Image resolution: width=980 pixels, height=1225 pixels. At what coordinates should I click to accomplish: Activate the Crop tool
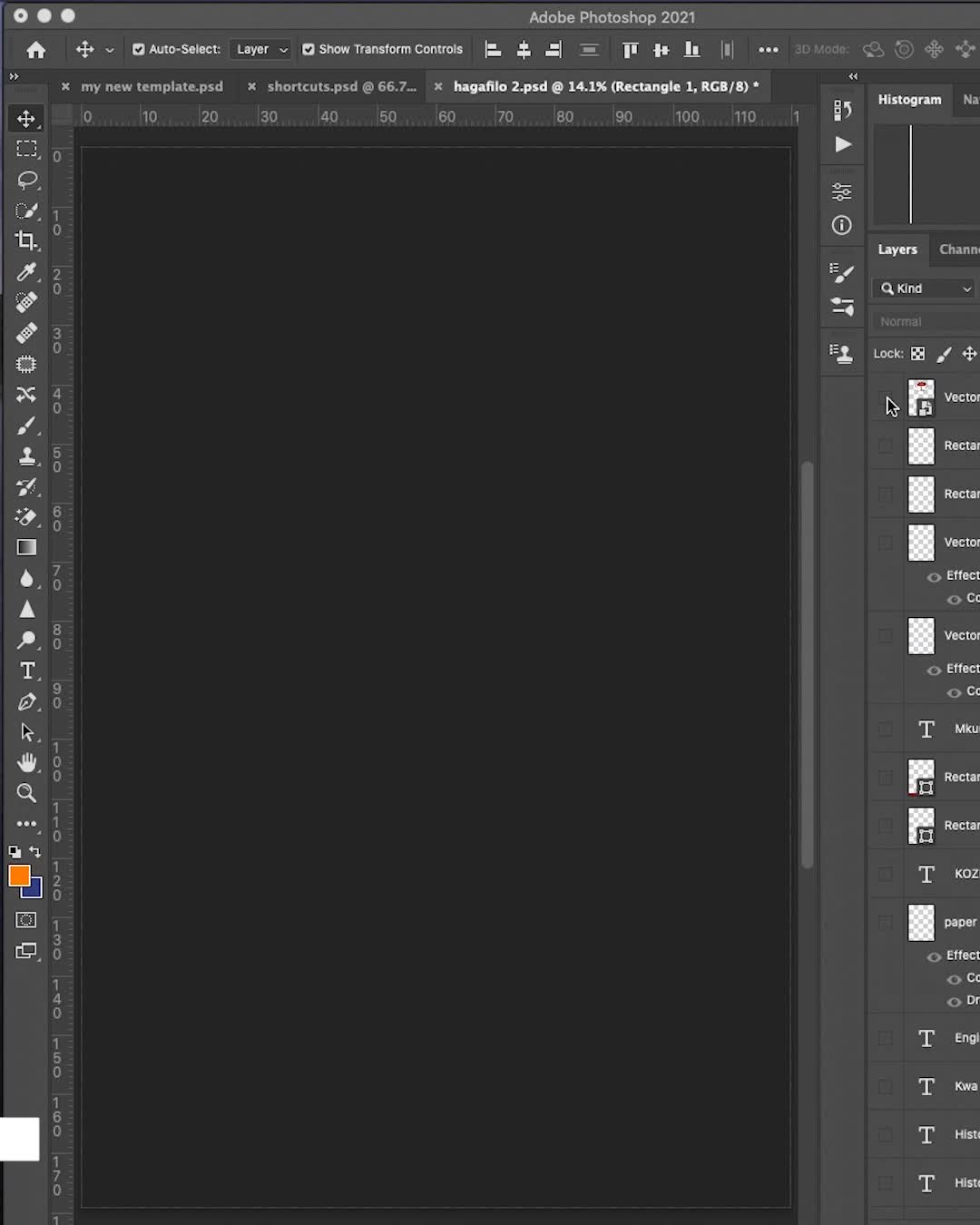point(26,240)
